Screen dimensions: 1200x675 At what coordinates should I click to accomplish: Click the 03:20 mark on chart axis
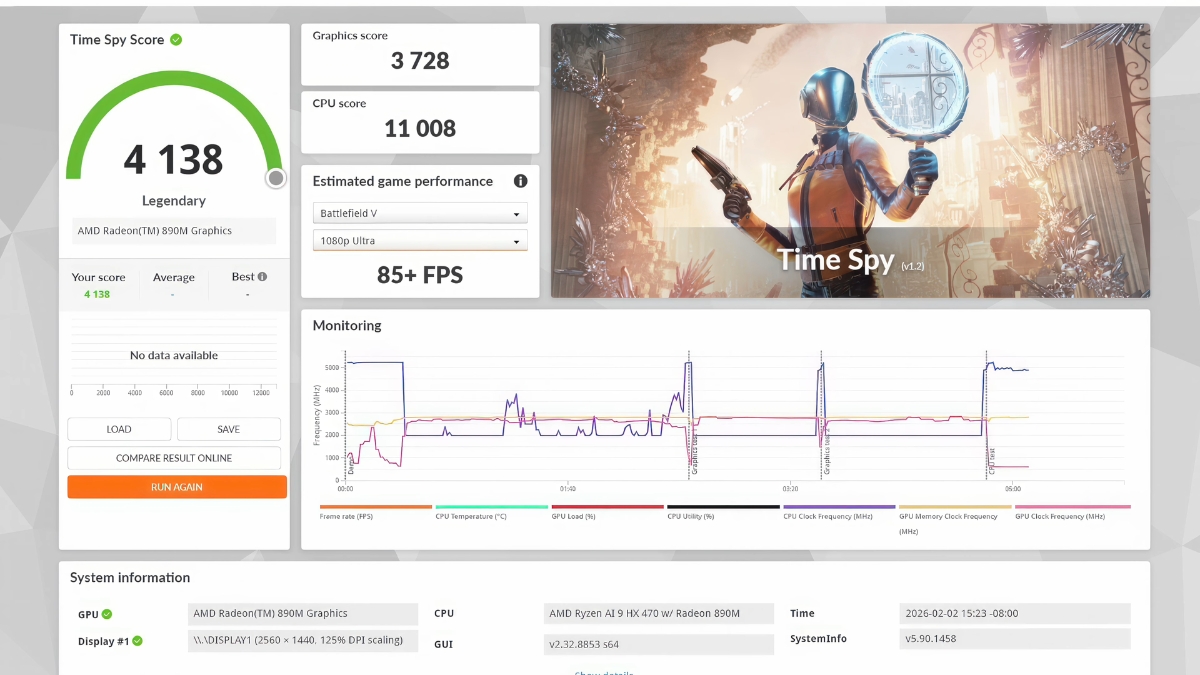790,489
